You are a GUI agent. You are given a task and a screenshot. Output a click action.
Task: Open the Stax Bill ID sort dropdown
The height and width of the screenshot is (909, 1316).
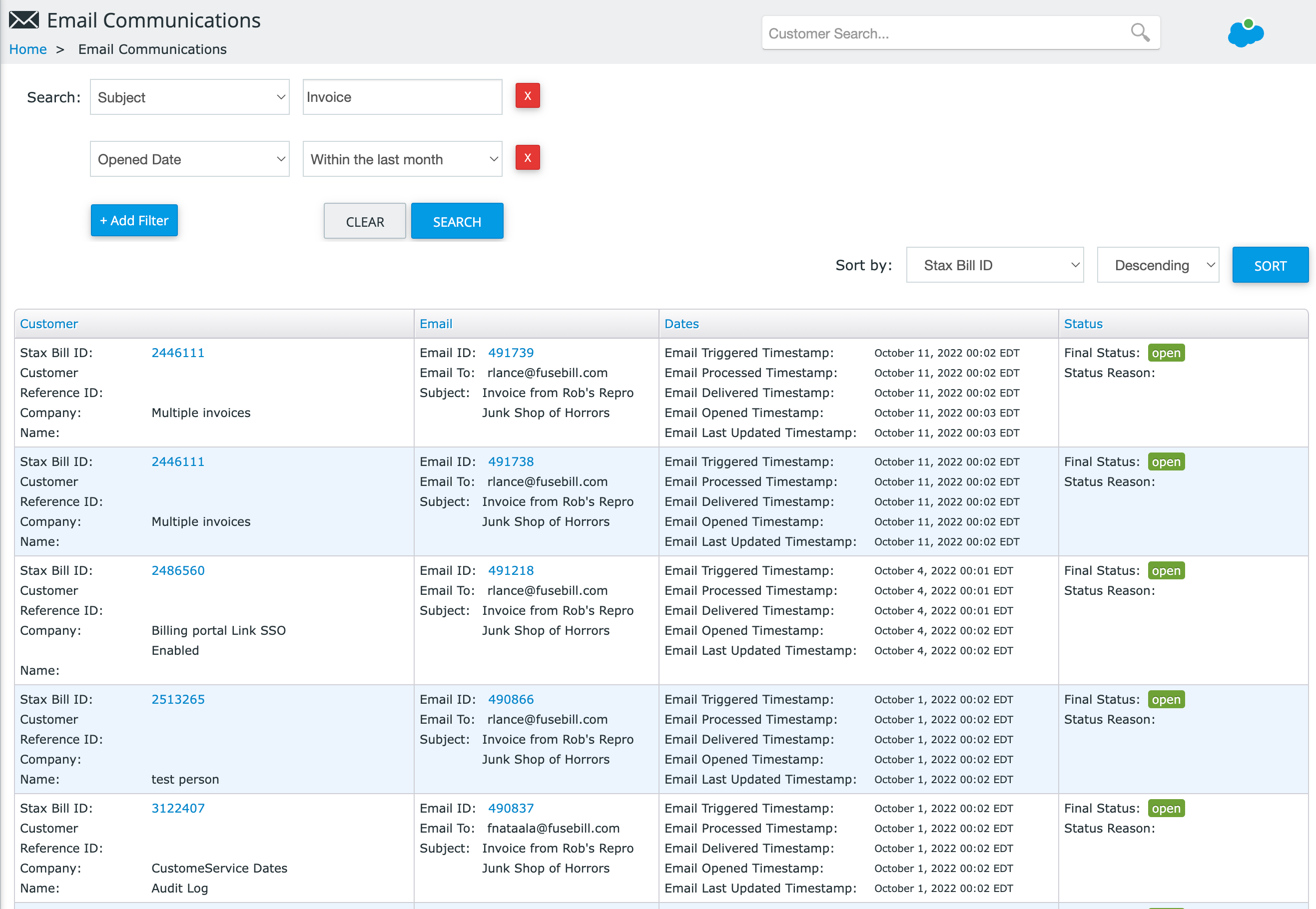tap(995, 265)
